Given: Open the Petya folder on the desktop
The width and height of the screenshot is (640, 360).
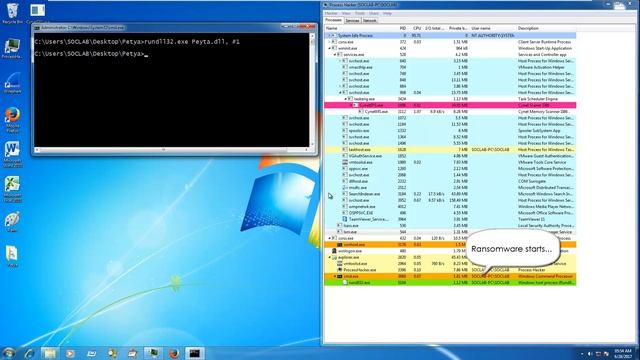Looking at the screenshot, I should tap(12, 256).
